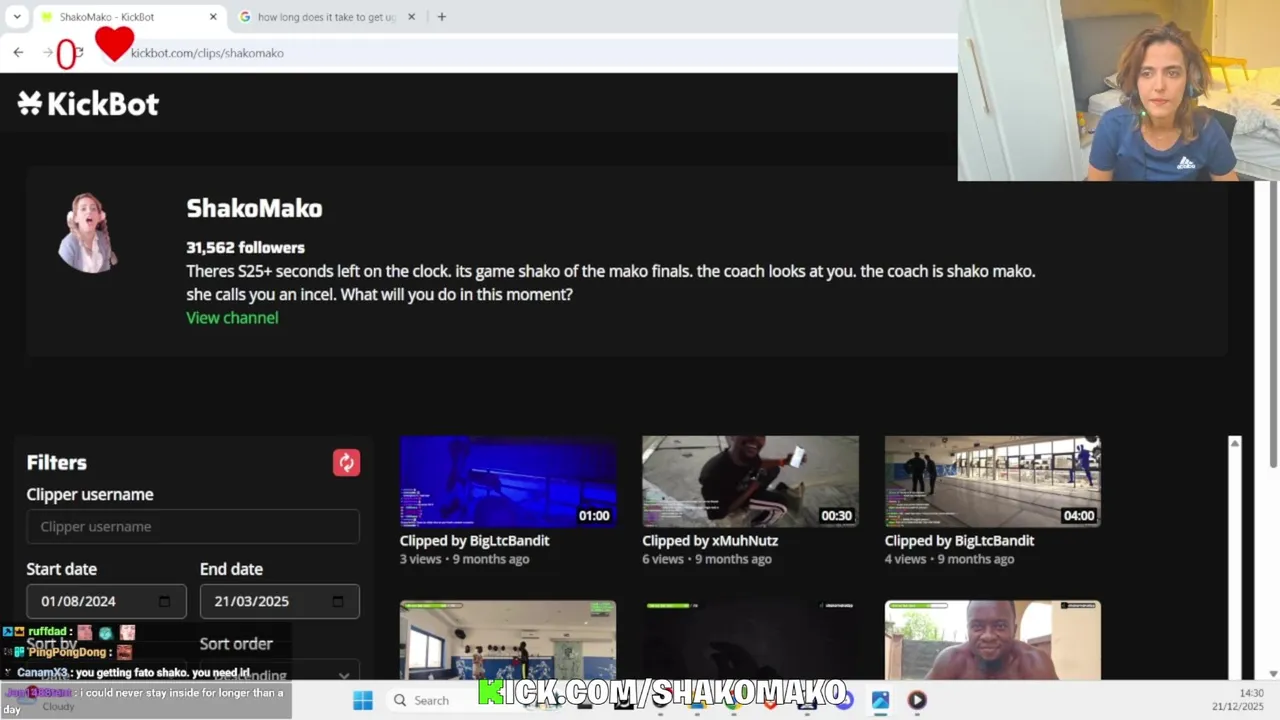Click the End date field 21/03/2025

click(x=279, y=601)
